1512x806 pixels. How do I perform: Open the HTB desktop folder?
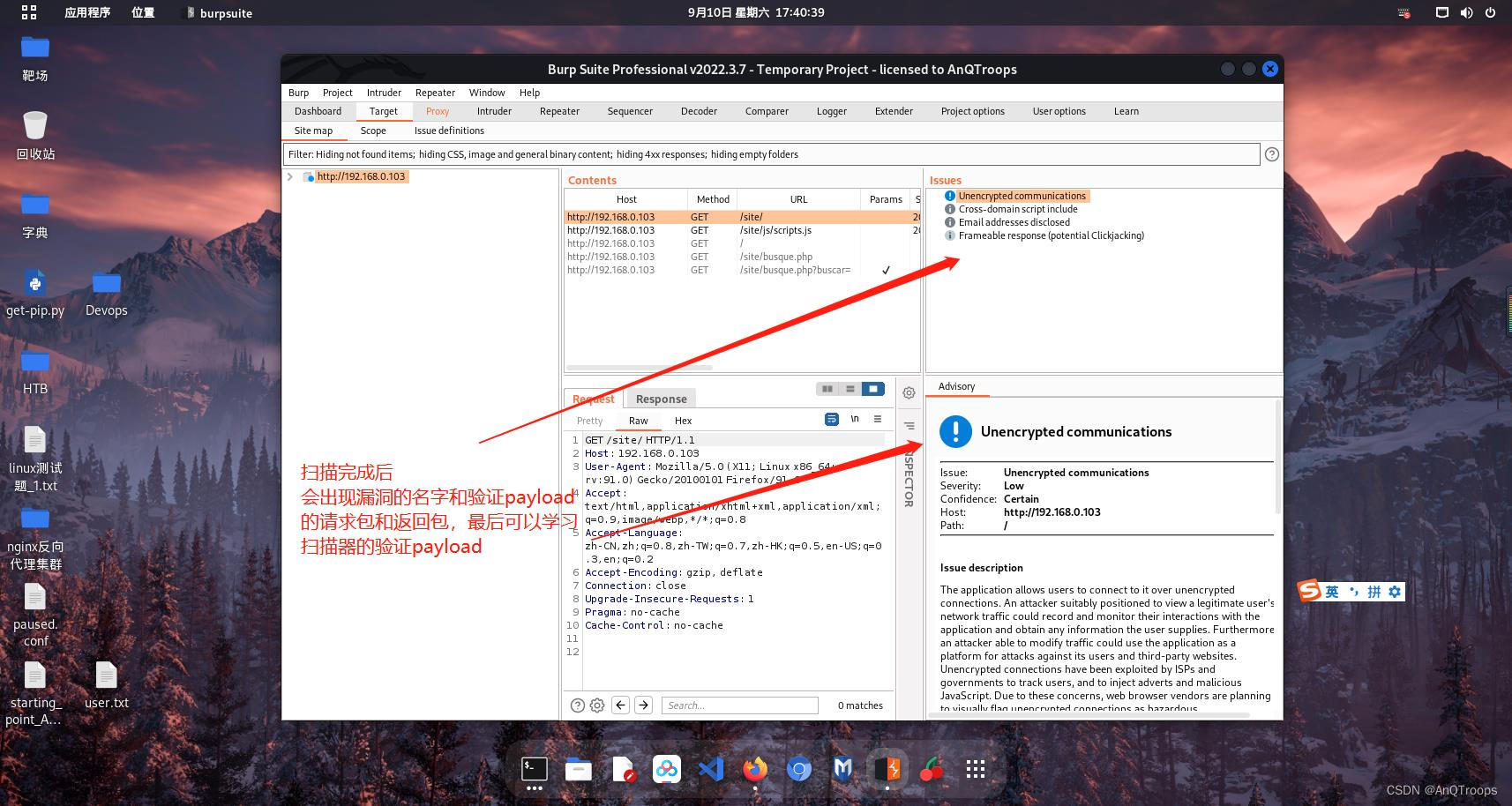click(35, 370)
